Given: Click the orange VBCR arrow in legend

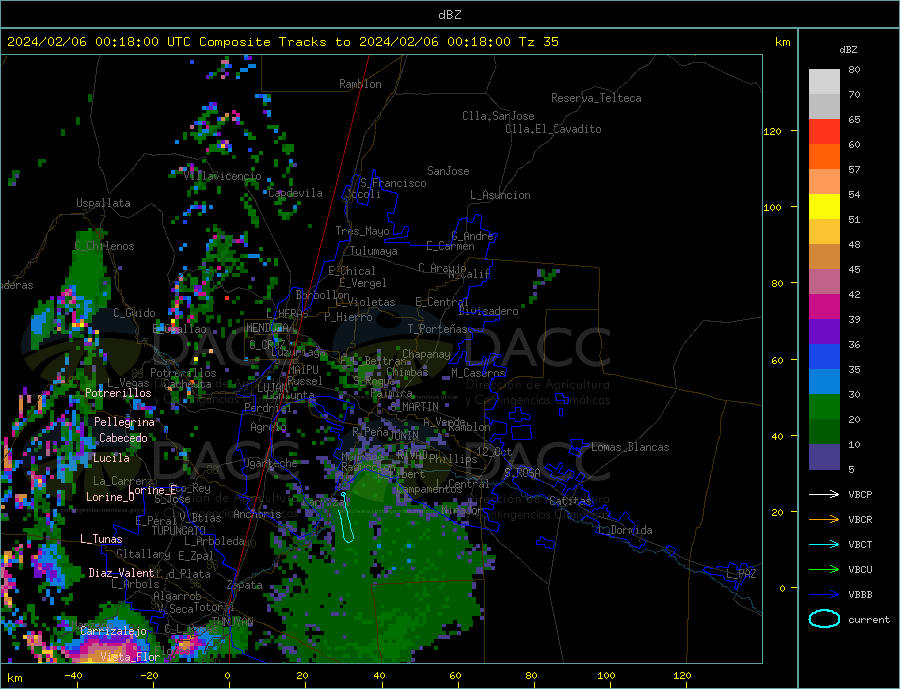Looking at the screenshot, I should (824, 520).
